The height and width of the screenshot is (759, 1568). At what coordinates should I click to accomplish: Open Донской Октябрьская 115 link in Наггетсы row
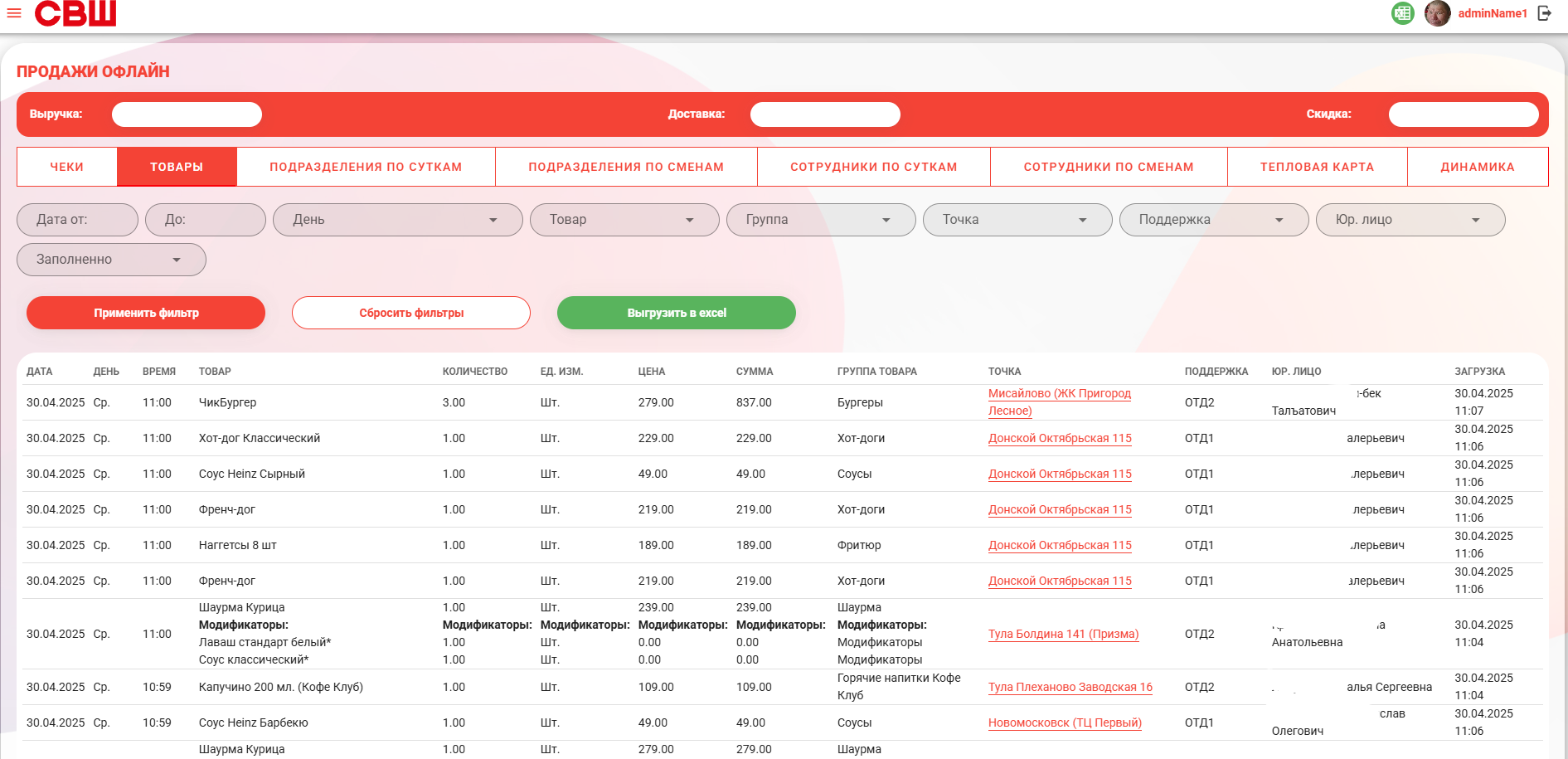point(1060,545)
